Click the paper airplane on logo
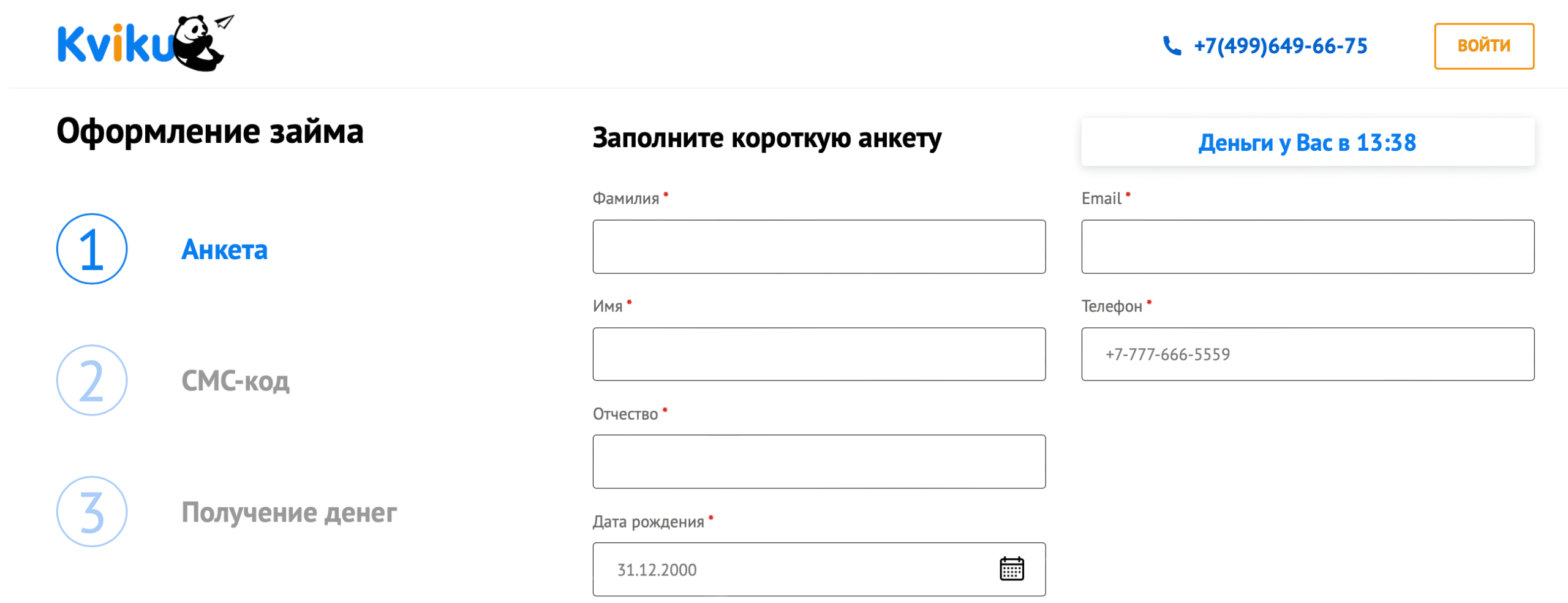Image resolution: width=1568 pixels, height=603 pixels. [224, 22]
